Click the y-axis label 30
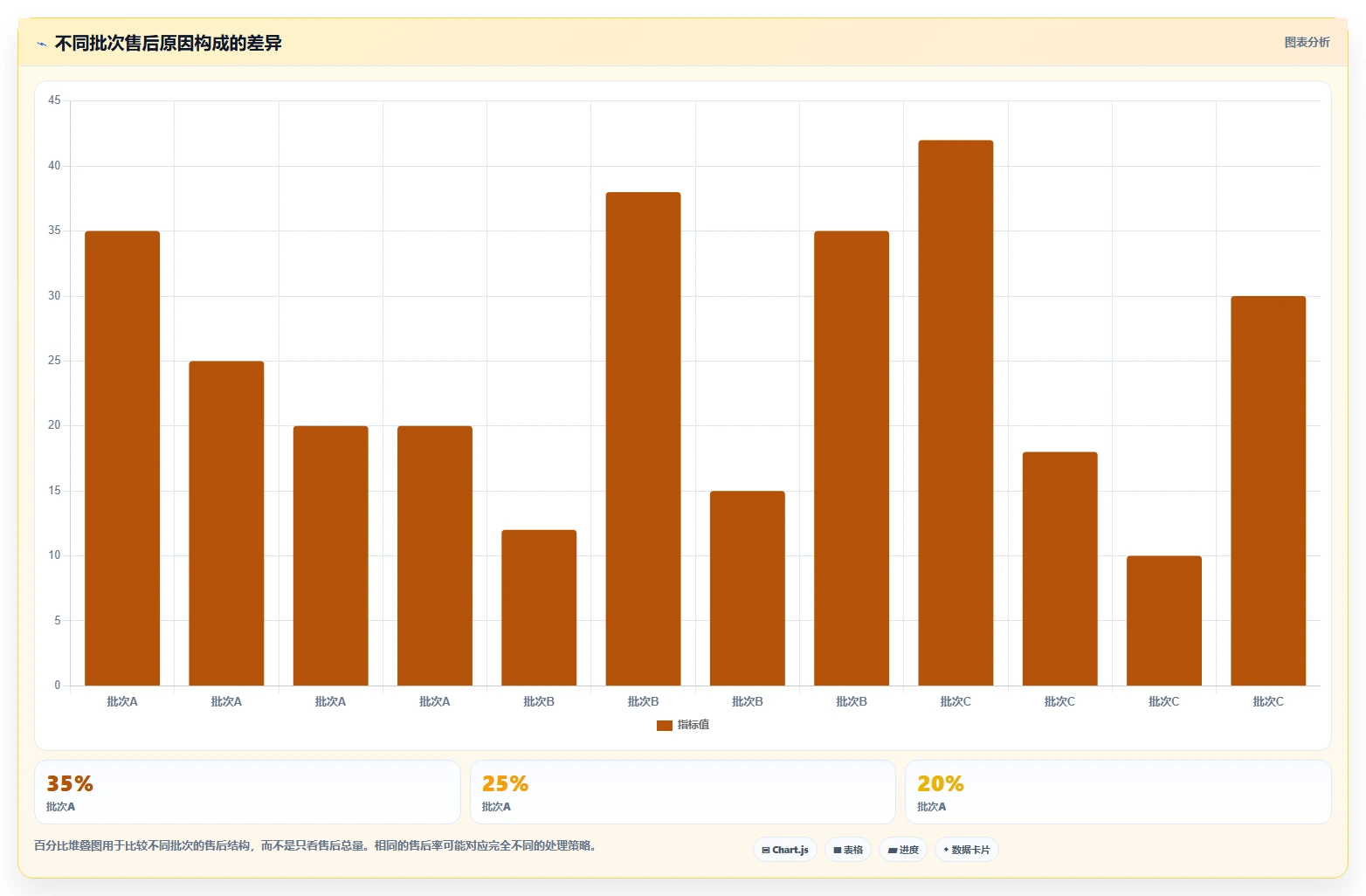The height and width of the screenshot is (896, 1366). tap(54, 296)
